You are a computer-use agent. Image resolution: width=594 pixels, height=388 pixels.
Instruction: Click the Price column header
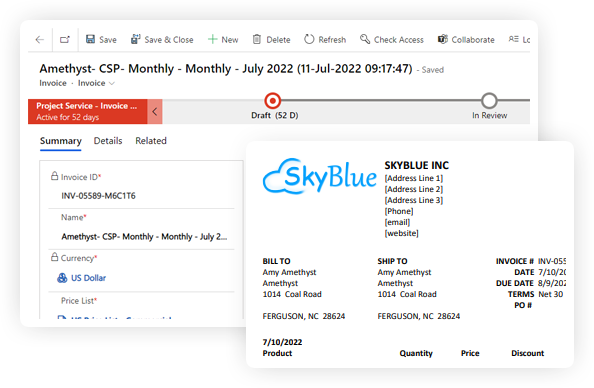click(470, 353)
